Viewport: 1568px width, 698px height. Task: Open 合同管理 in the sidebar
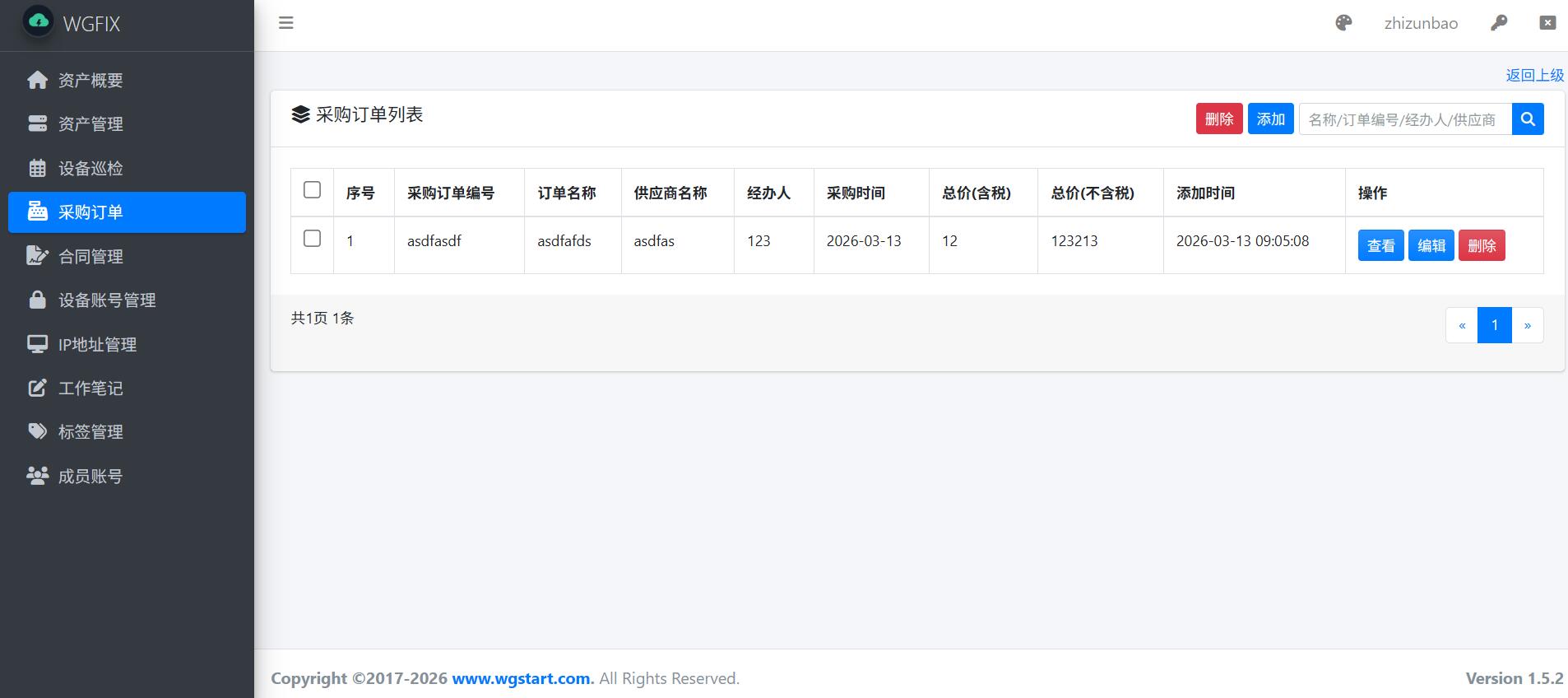pos(90,257)
